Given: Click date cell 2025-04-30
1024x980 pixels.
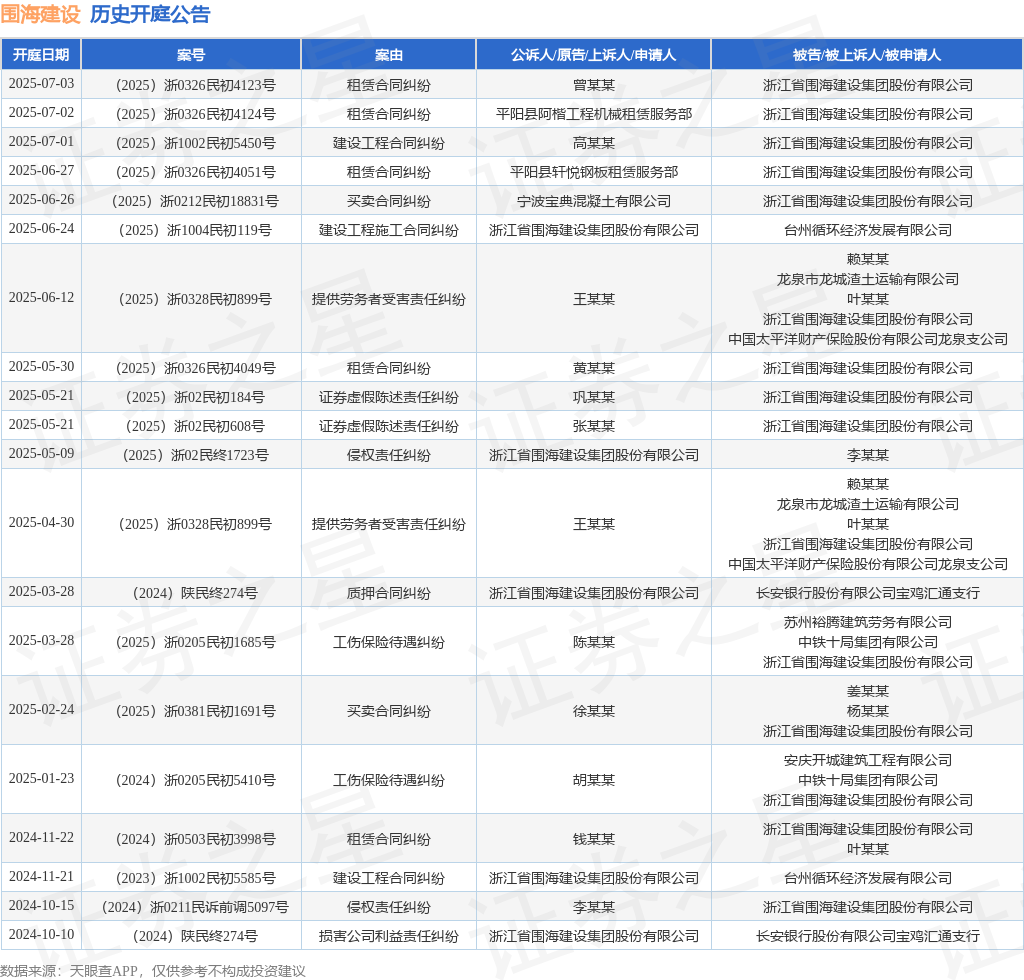Looking at the screenshot, I should [41, 522].
